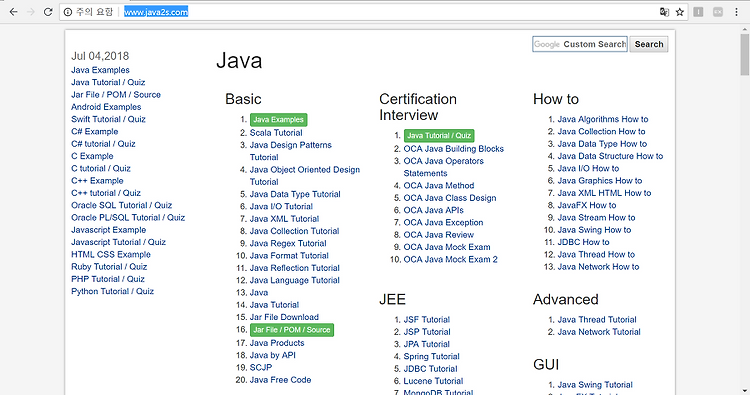Open Java Network Tutorial link
Image resolution: width=750 pixels, height=395 pixels.
coord(599,332)
